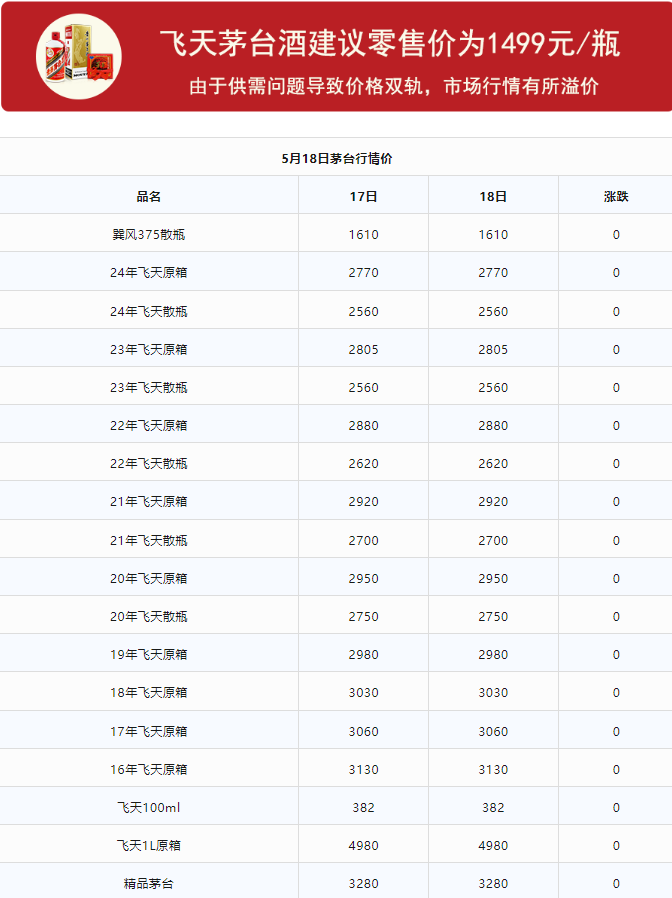
Task: Click 17日 price 2620 for 22年飞天散瓶
Action: 363,464
